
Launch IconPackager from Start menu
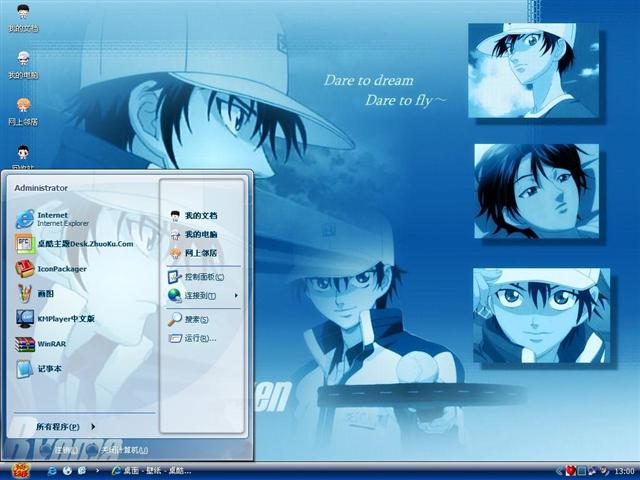tap(51, 269)
